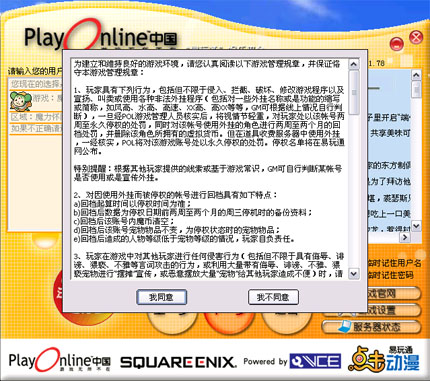Click the agreement scrollbar thumb
This screenshot has height=381, width=430.
tap(354, 92)
